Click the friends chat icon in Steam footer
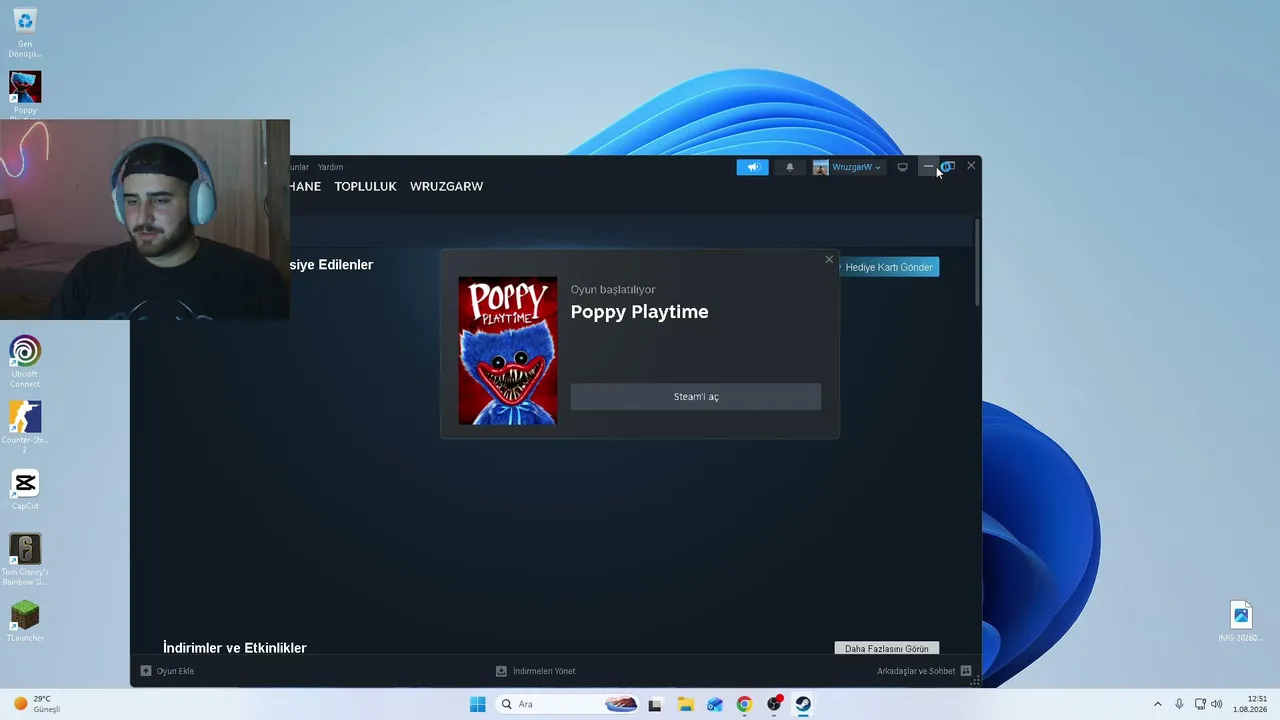 pos(966,671)
